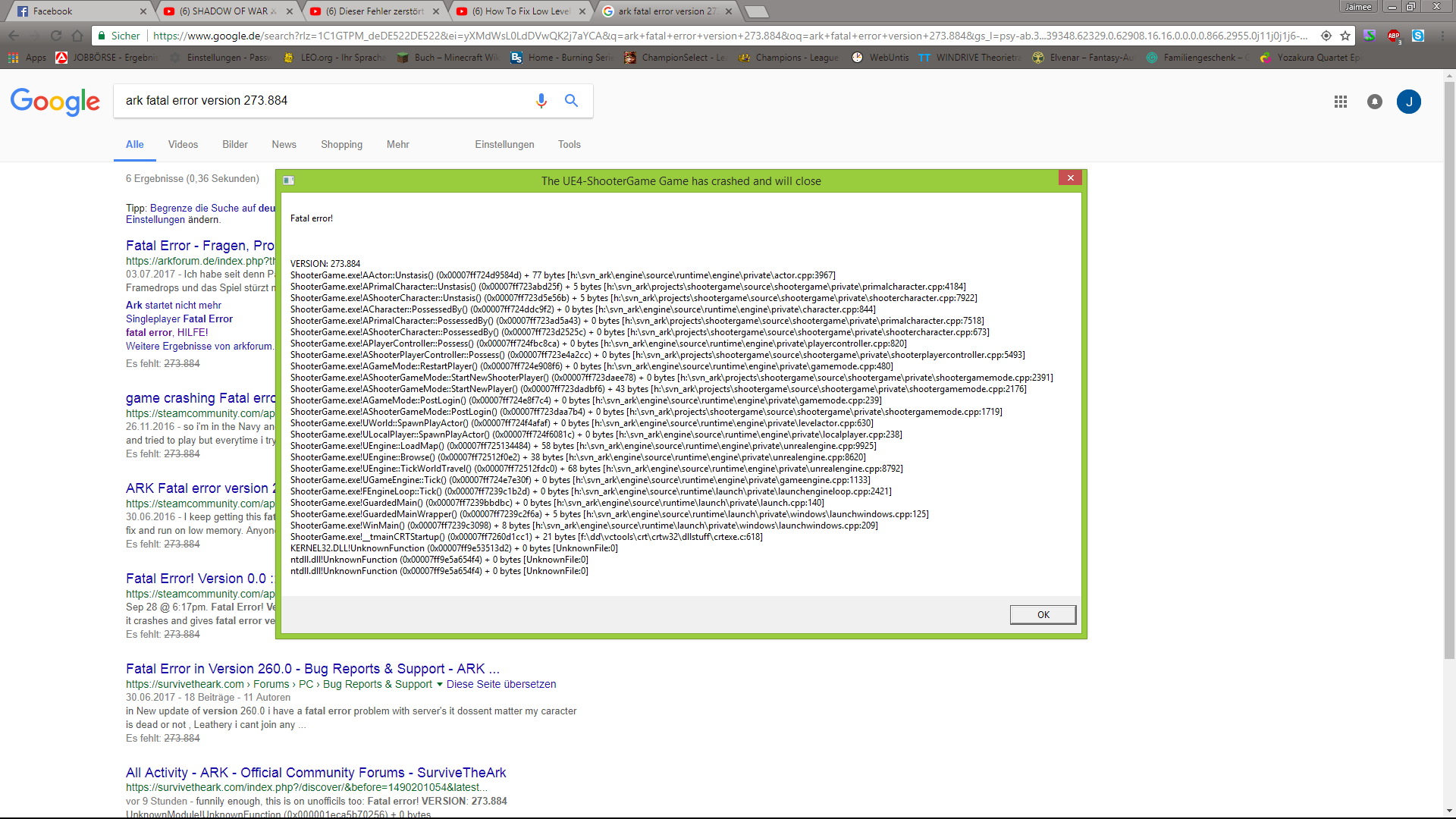Go to the browser home page
Screen dimensions: 1456x819
tap(77, 36)
